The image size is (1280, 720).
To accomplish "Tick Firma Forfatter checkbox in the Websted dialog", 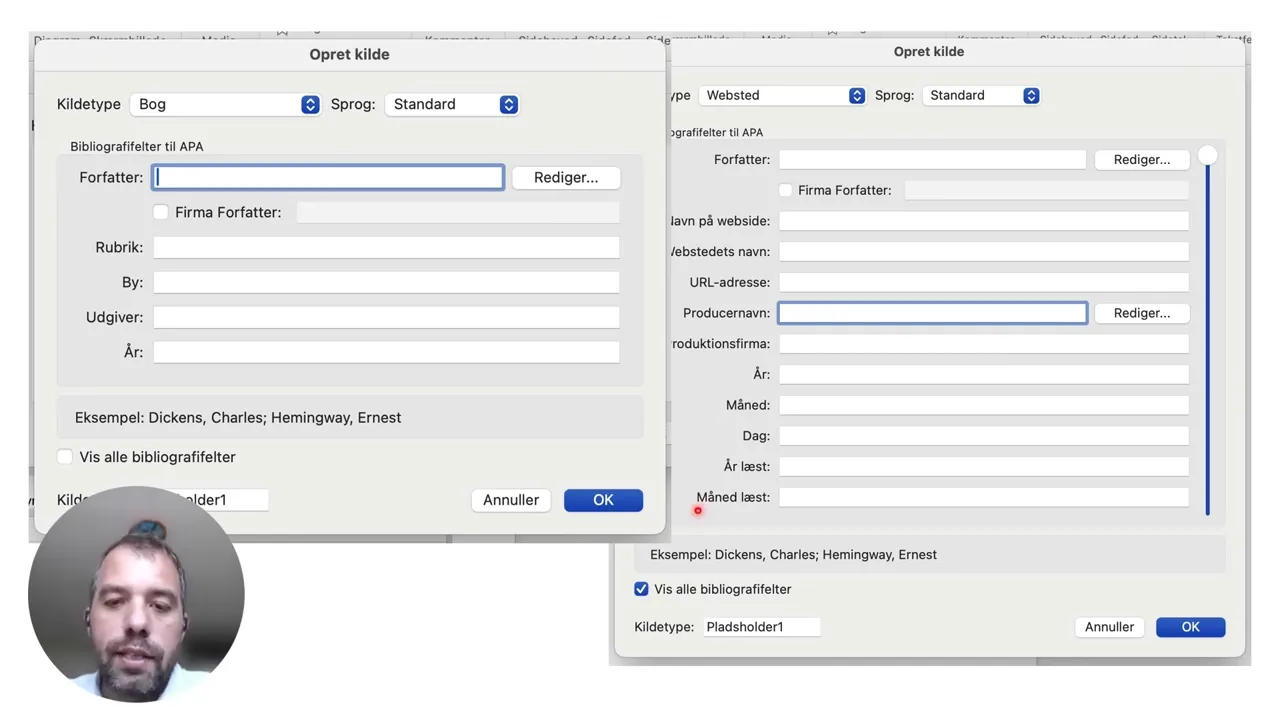I will [786, 190].
